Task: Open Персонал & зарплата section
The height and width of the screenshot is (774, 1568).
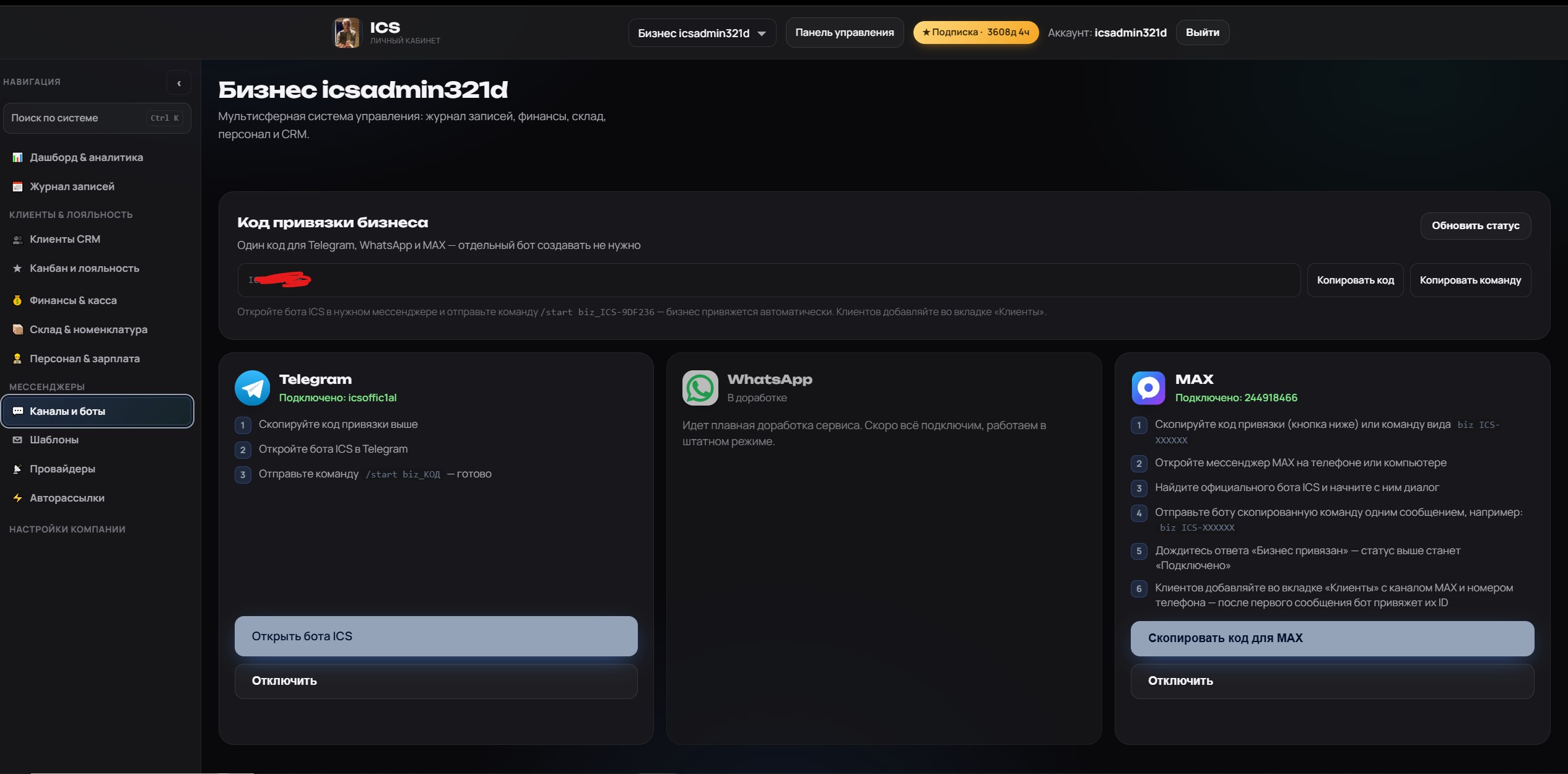Action: (x=97, y=359)
